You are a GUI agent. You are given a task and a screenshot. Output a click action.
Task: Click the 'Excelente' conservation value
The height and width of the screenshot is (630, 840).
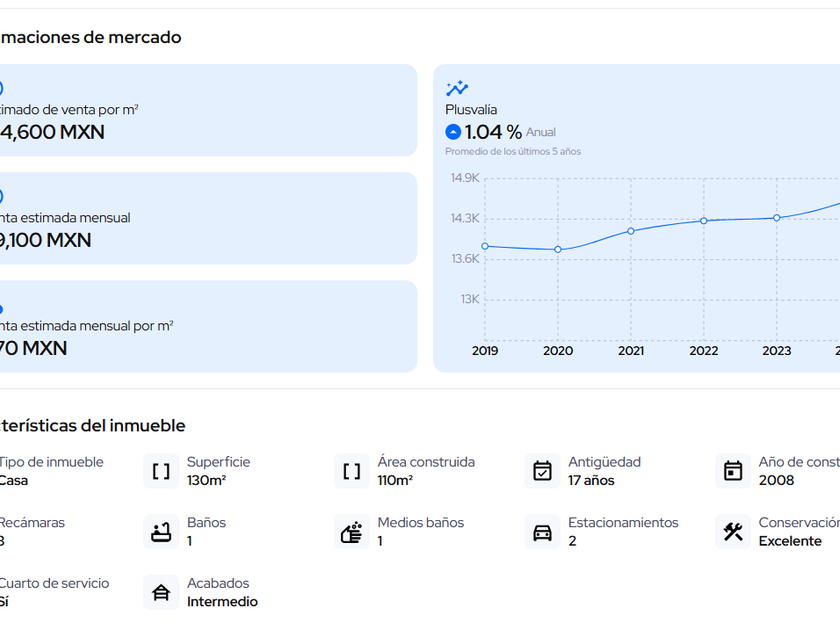pos(790,541)
